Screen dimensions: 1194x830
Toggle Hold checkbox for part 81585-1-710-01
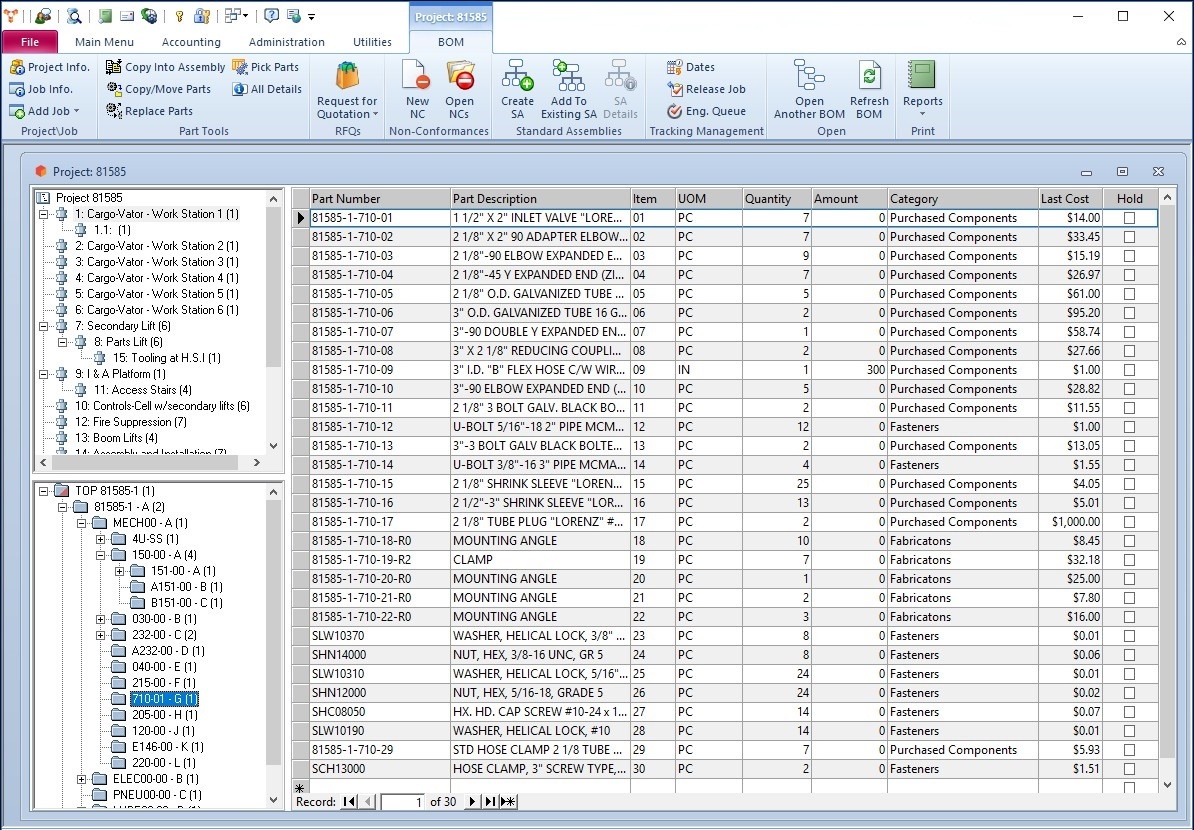[x=1129, y=218]
